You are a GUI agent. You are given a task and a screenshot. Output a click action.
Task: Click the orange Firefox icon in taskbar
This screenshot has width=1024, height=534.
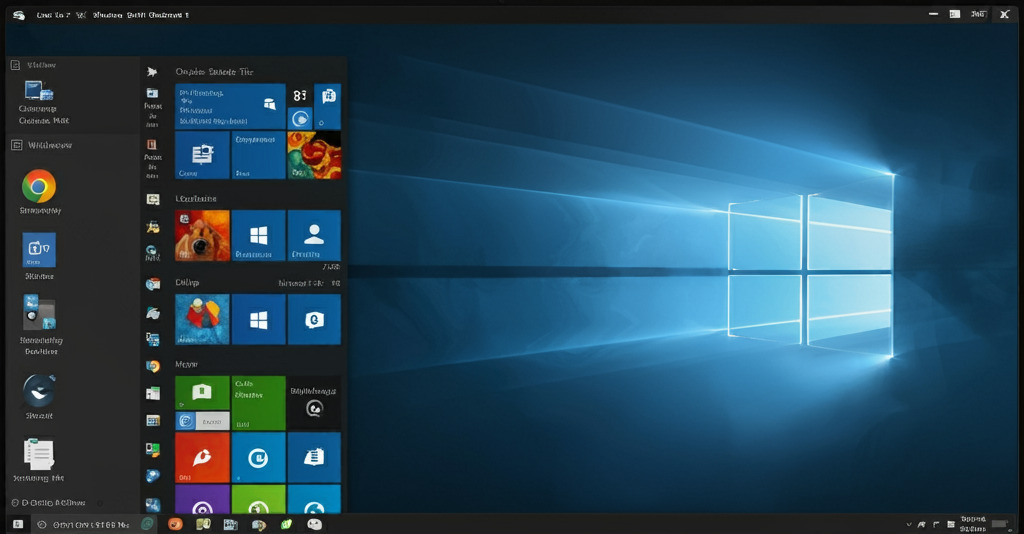pyautogui.click(x=176, y=524)
